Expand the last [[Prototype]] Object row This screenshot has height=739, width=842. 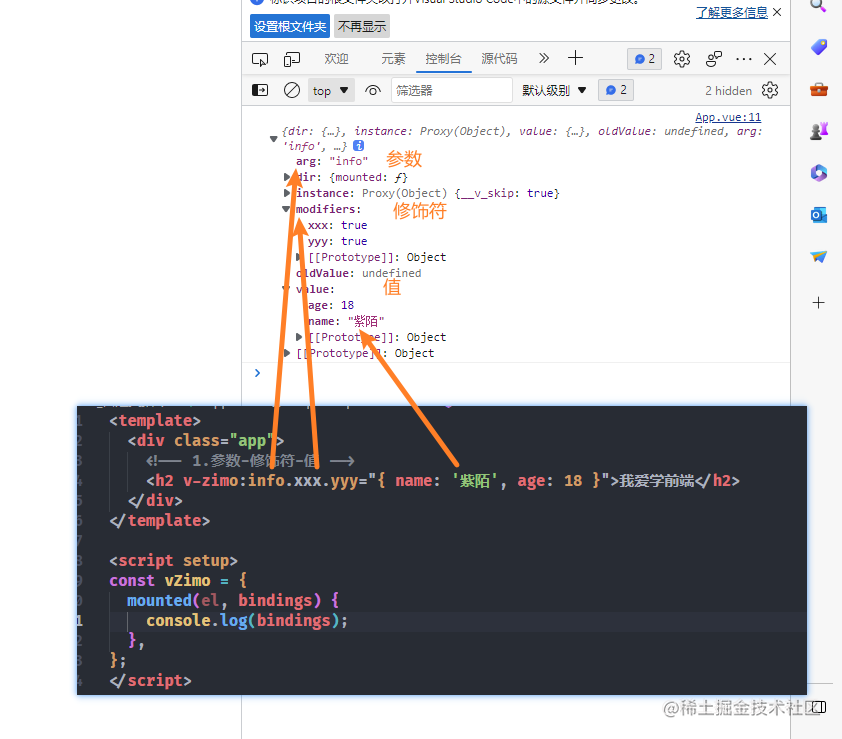point(287,353)
